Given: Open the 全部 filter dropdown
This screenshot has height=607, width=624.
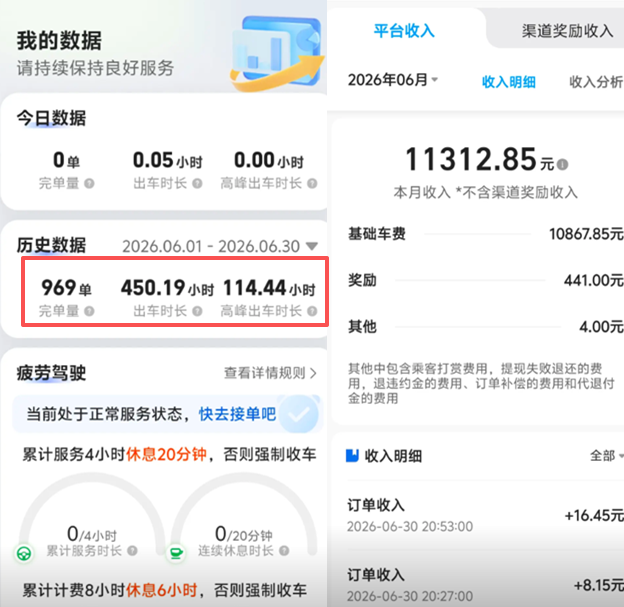Looking at the screenshot, I should pos(606,455).
